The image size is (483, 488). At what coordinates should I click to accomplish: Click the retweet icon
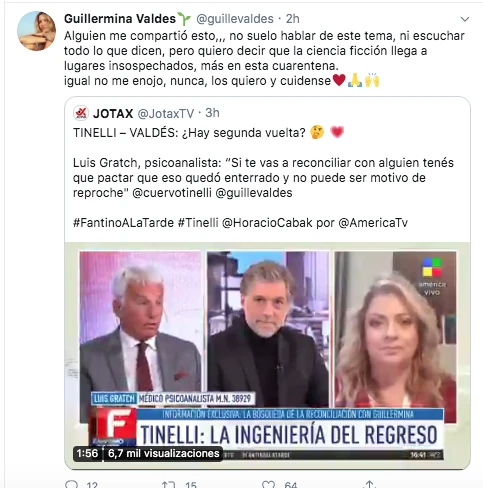point(169,484)
